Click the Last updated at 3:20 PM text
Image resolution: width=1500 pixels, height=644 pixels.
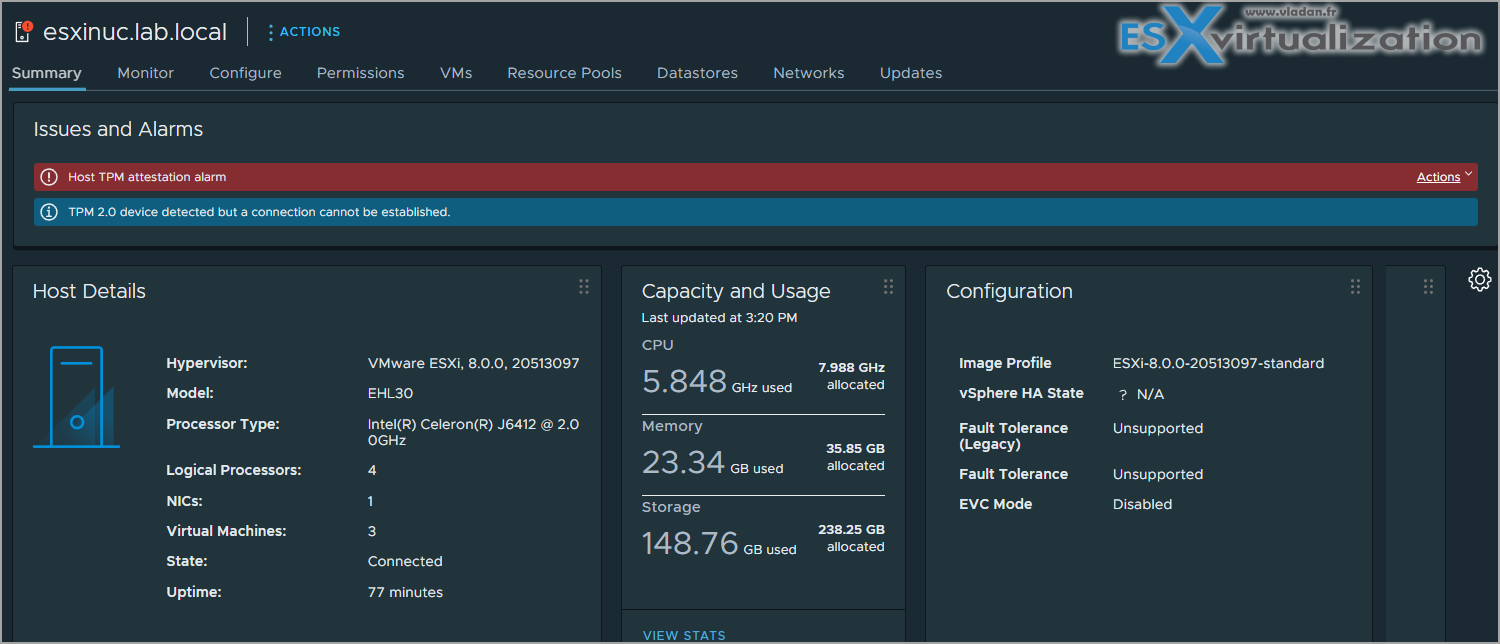point(719,318)
